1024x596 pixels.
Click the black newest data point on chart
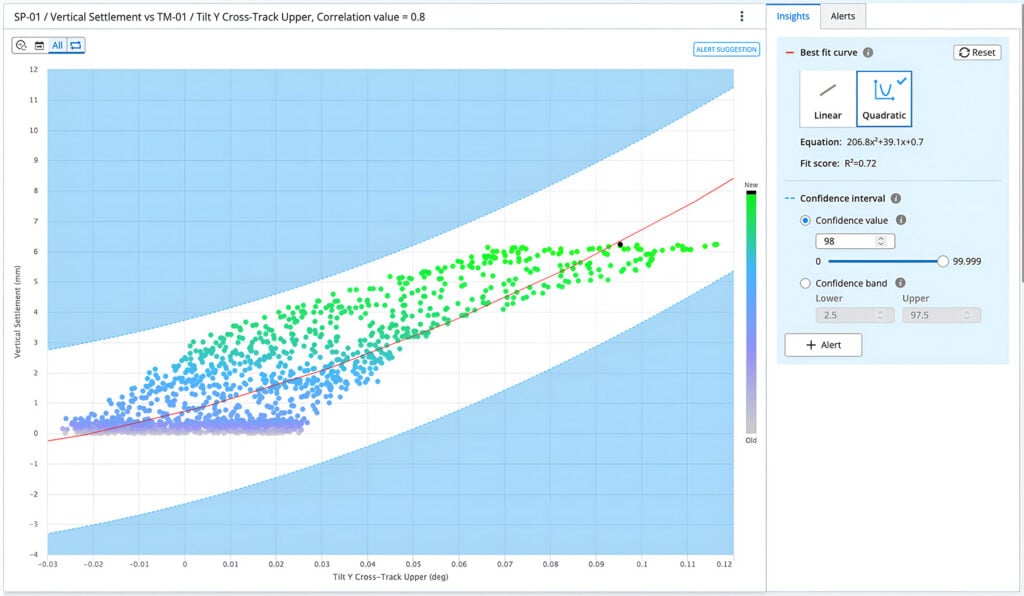click(x=620, y=245)
